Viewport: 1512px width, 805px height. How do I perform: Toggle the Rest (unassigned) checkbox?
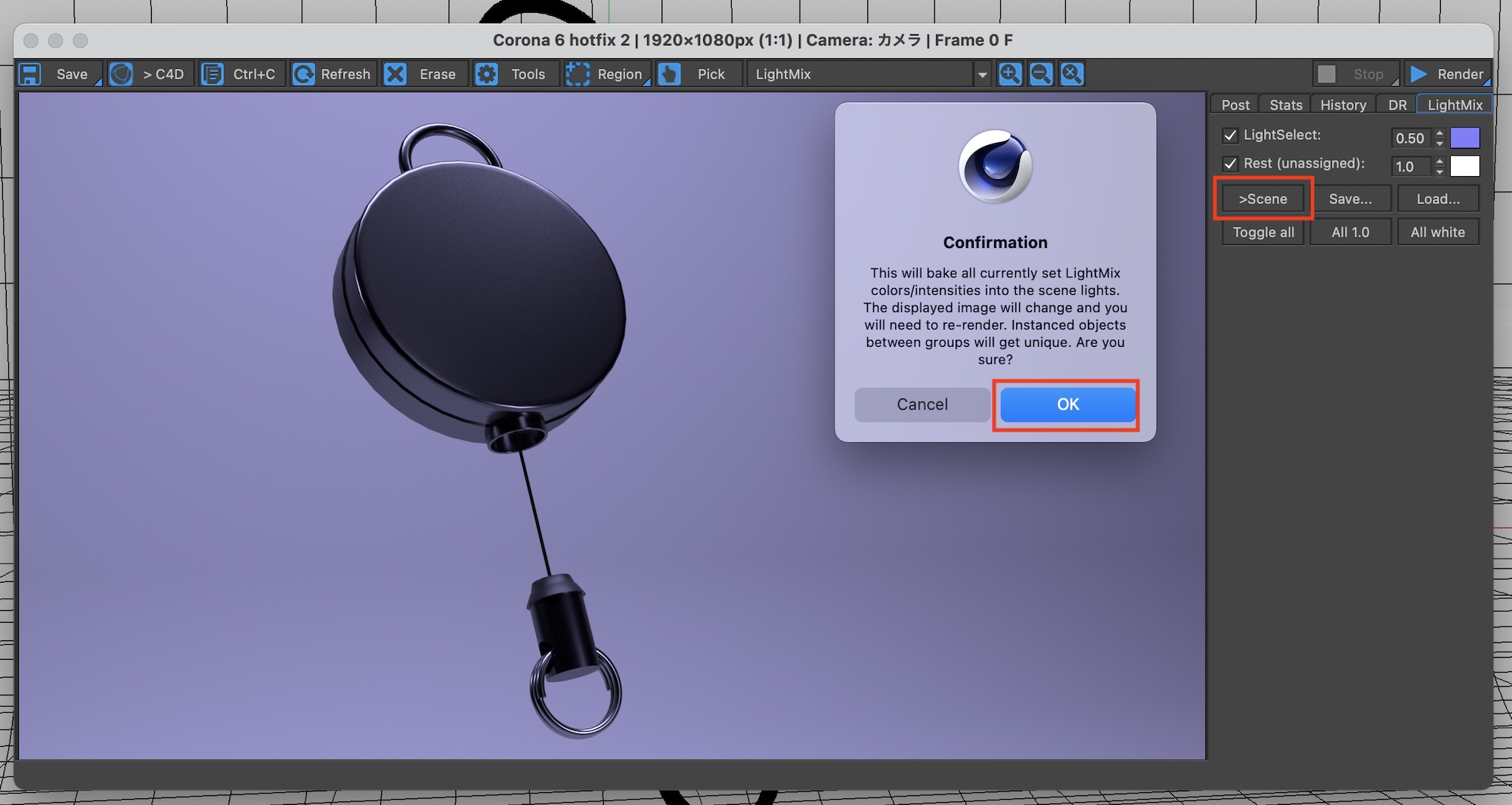pos(1230,163)
